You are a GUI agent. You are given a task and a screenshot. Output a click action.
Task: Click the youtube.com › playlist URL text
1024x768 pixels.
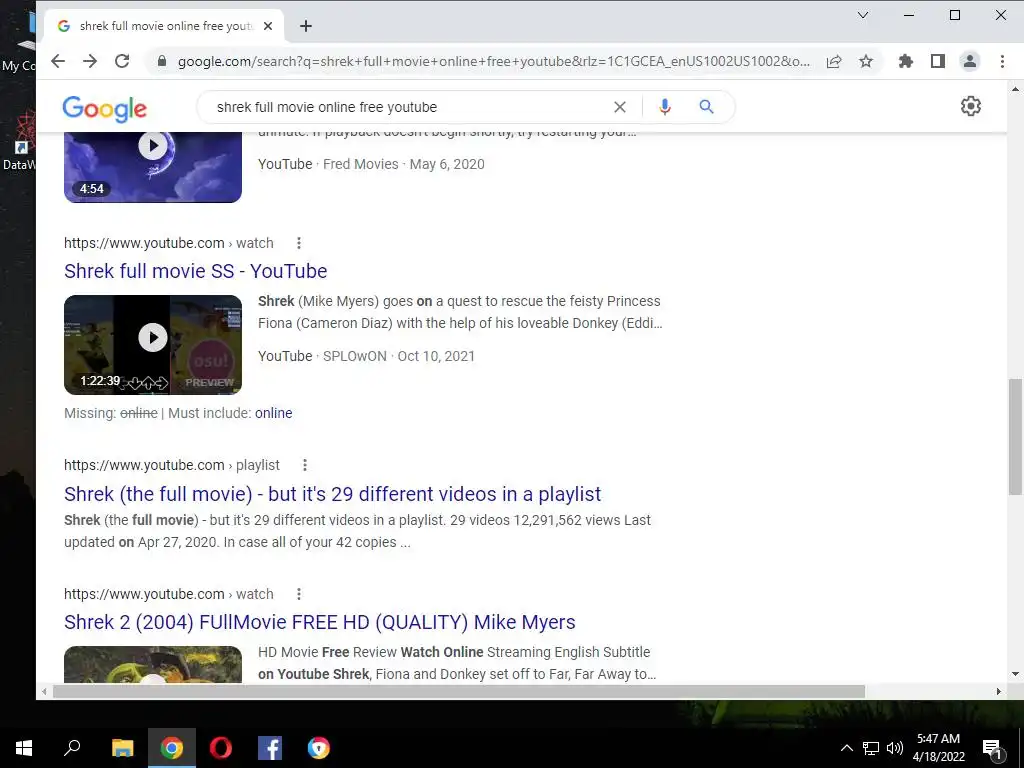click(x=172, y=465)
